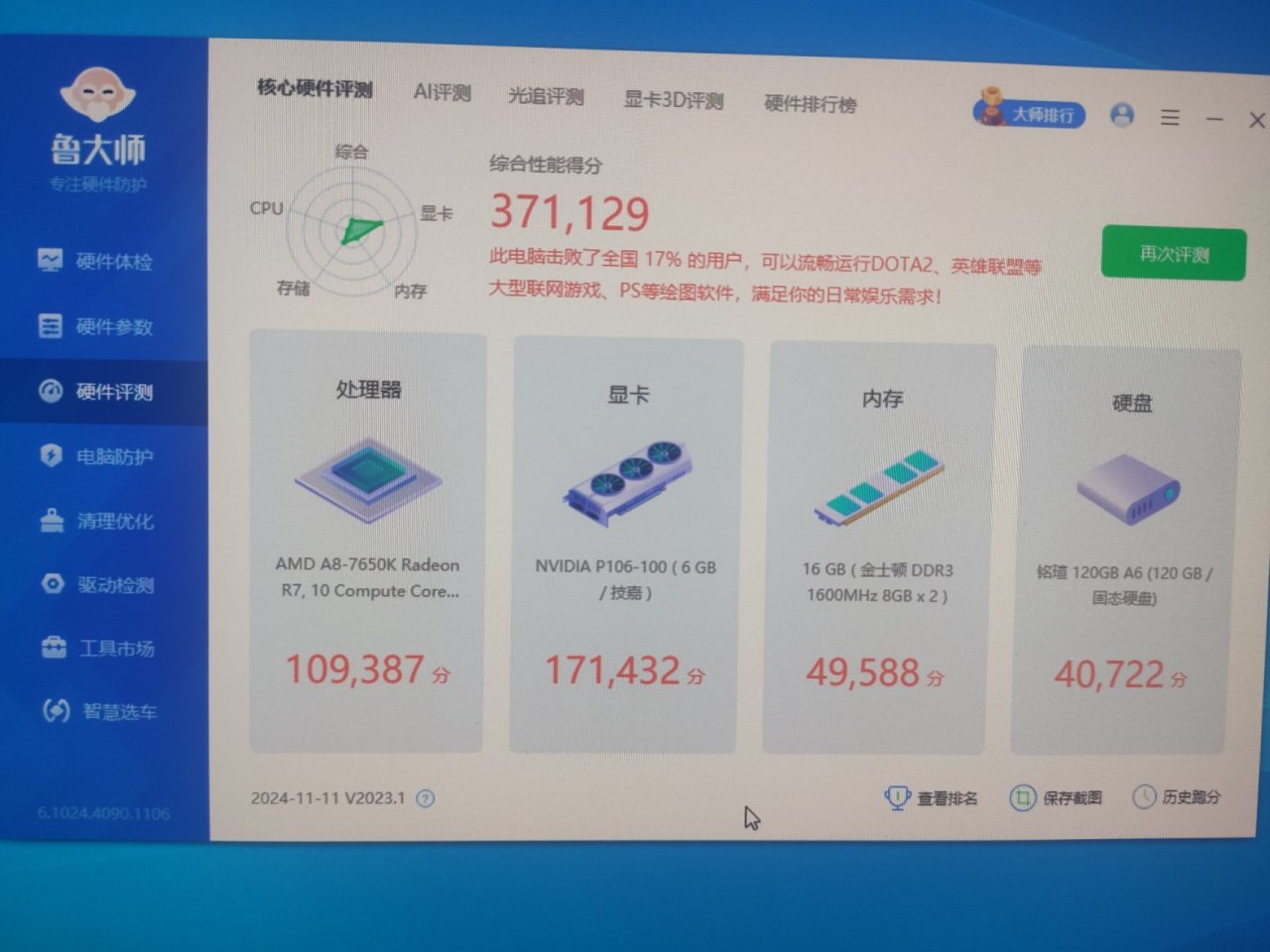Viewport: 1270px width, 952px height.
Task: Open the 大师排行 ranking badge
Action: point(1029,111)
